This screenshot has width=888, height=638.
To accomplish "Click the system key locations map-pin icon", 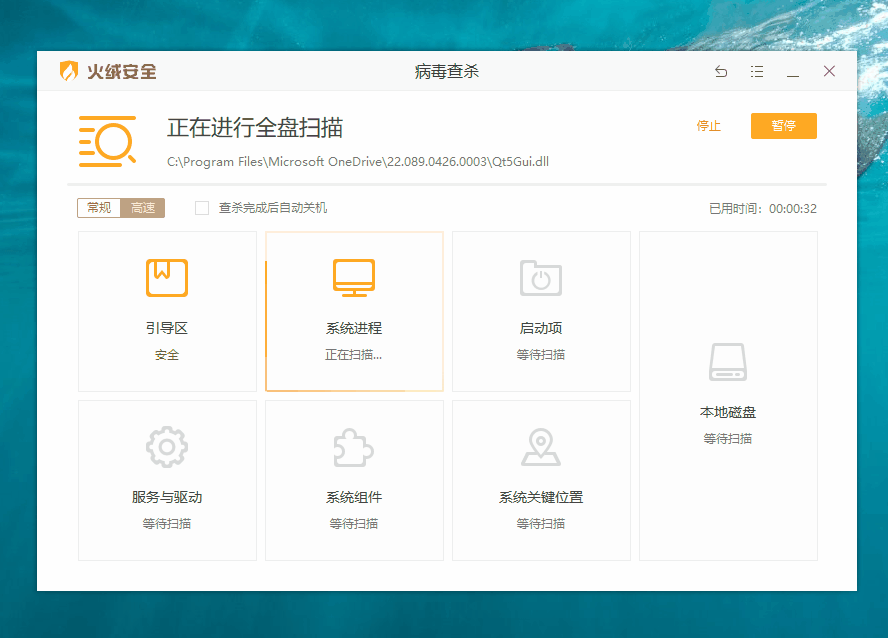I will [541, 447].
